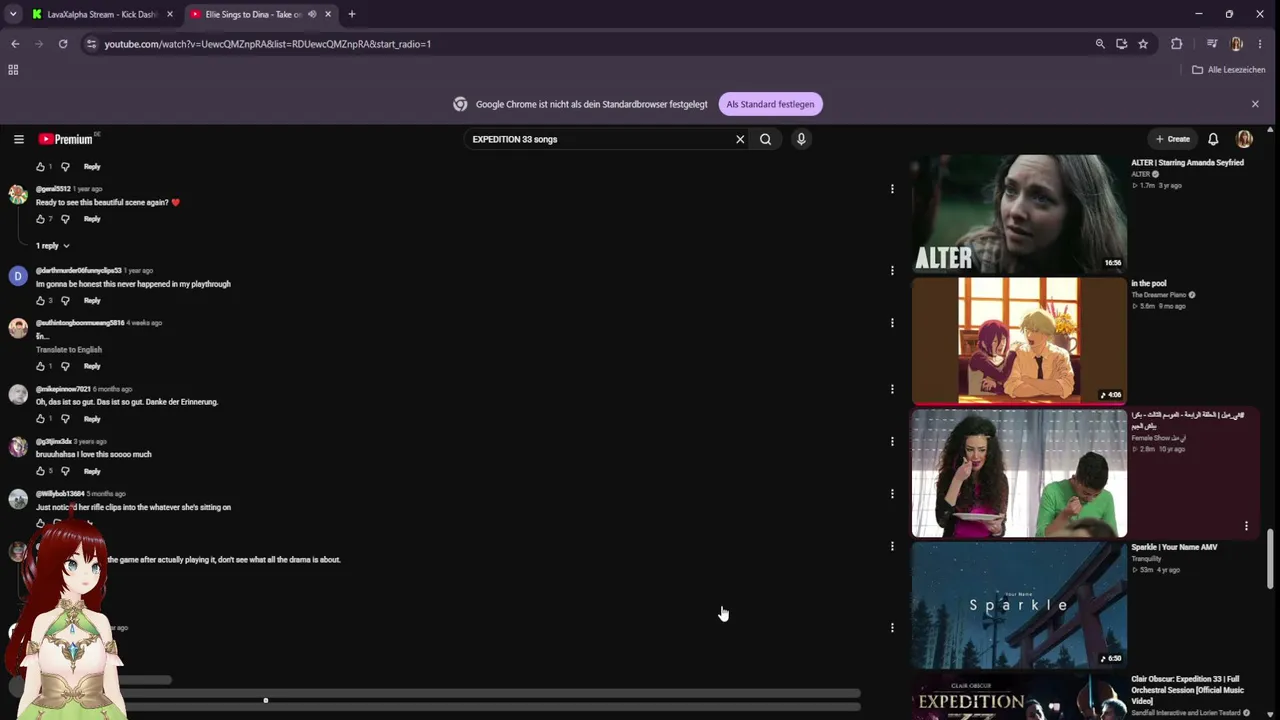Image resolution: width=1280 pixels, height=720 pixels.
Task: Open Chrome extensions puzzle icon
Action: (1177, 44)
